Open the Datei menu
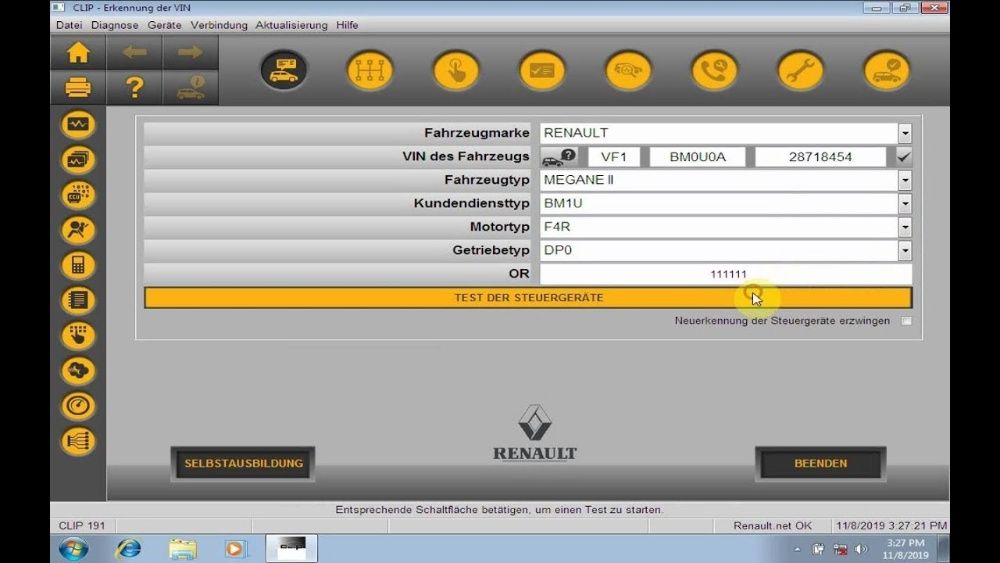 pos(69,25)
